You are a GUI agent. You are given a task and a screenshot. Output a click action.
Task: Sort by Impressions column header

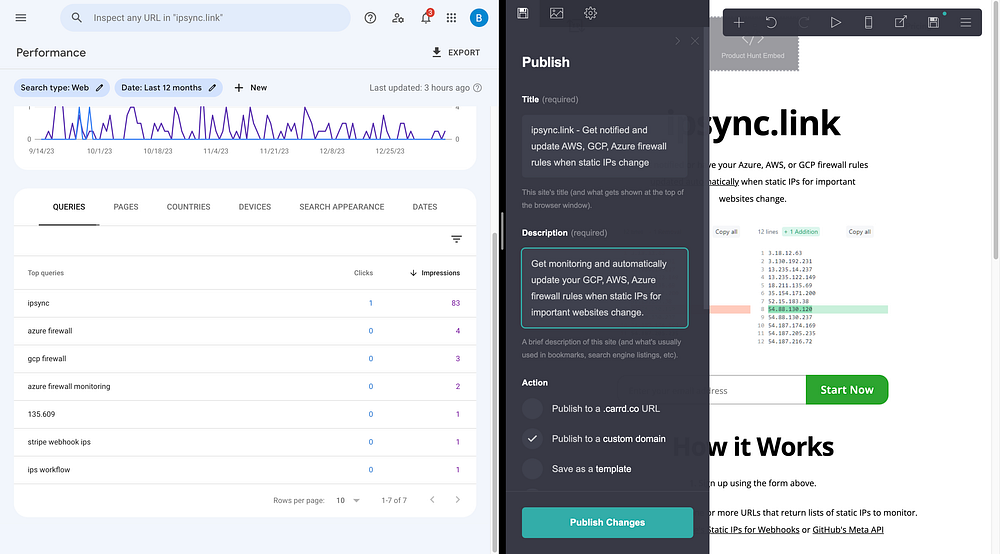(435, 273)
